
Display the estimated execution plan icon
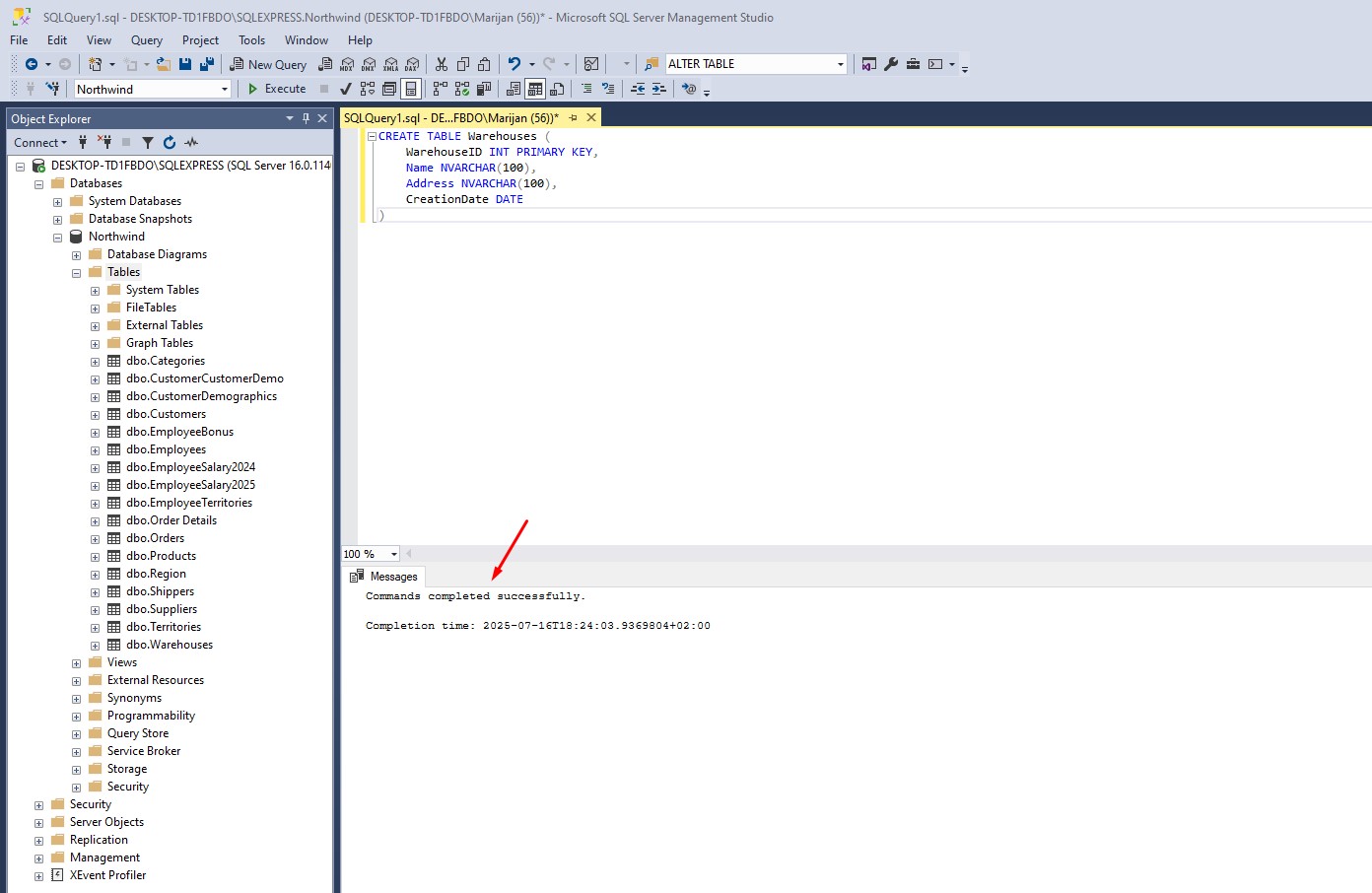368,89
